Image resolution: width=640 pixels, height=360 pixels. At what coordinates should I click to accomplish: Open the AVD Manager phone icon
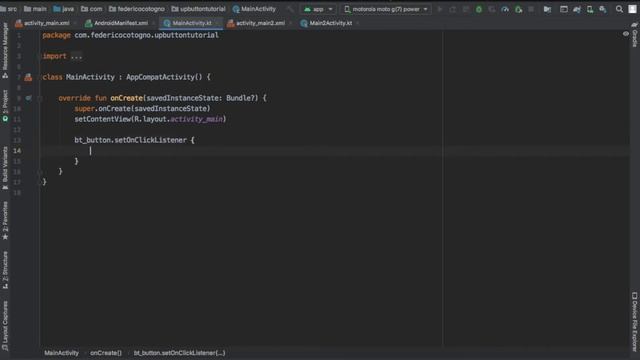[x=590, y=9]
